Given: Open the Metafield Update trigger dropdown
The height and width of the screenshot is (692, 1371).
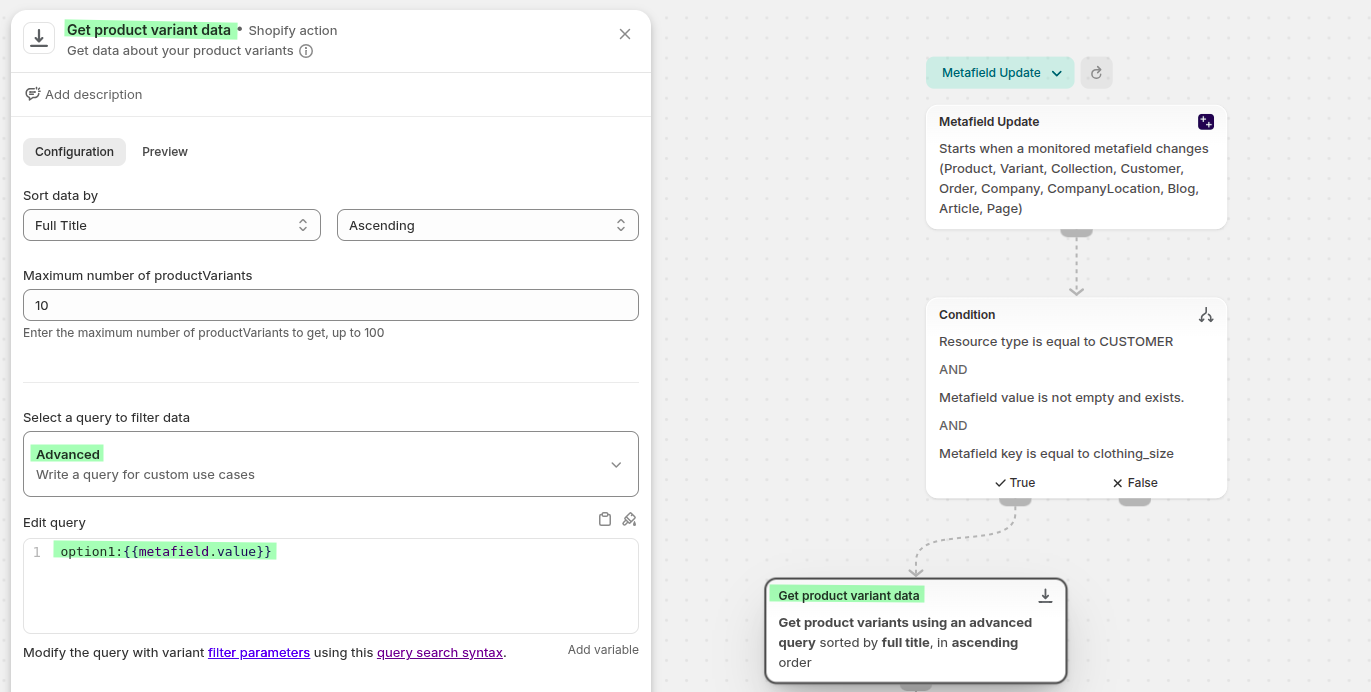Looking at the screenshot, I should point(1000,73).
